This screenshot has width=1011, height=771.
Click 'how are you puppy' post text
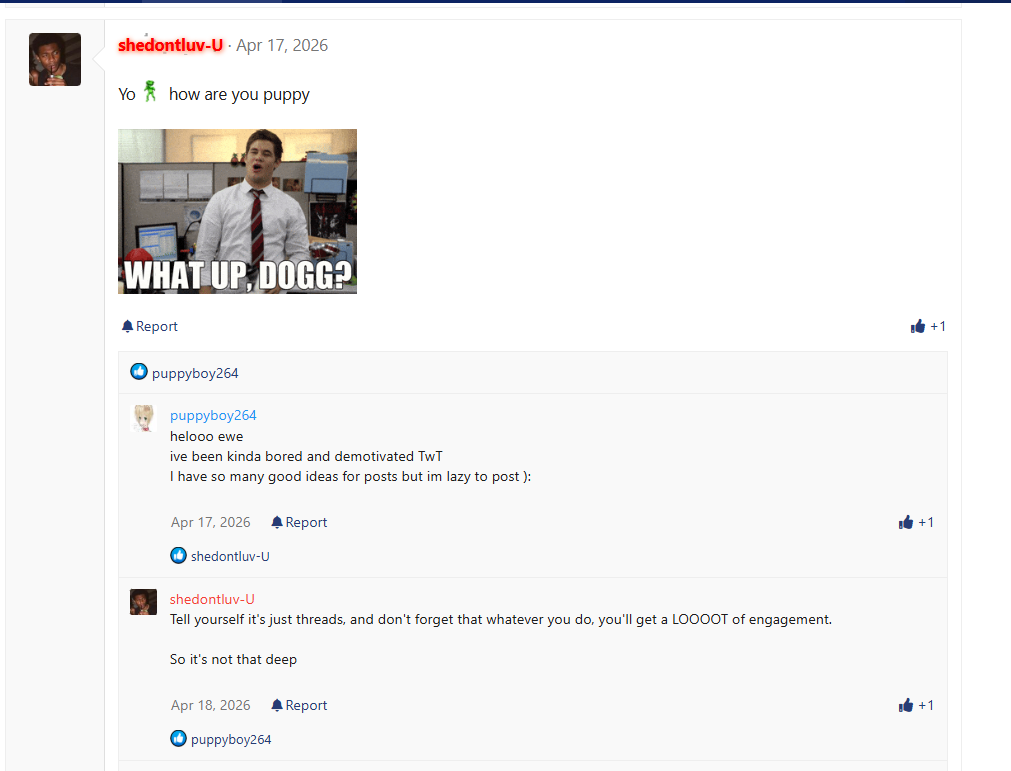(239, 95)
